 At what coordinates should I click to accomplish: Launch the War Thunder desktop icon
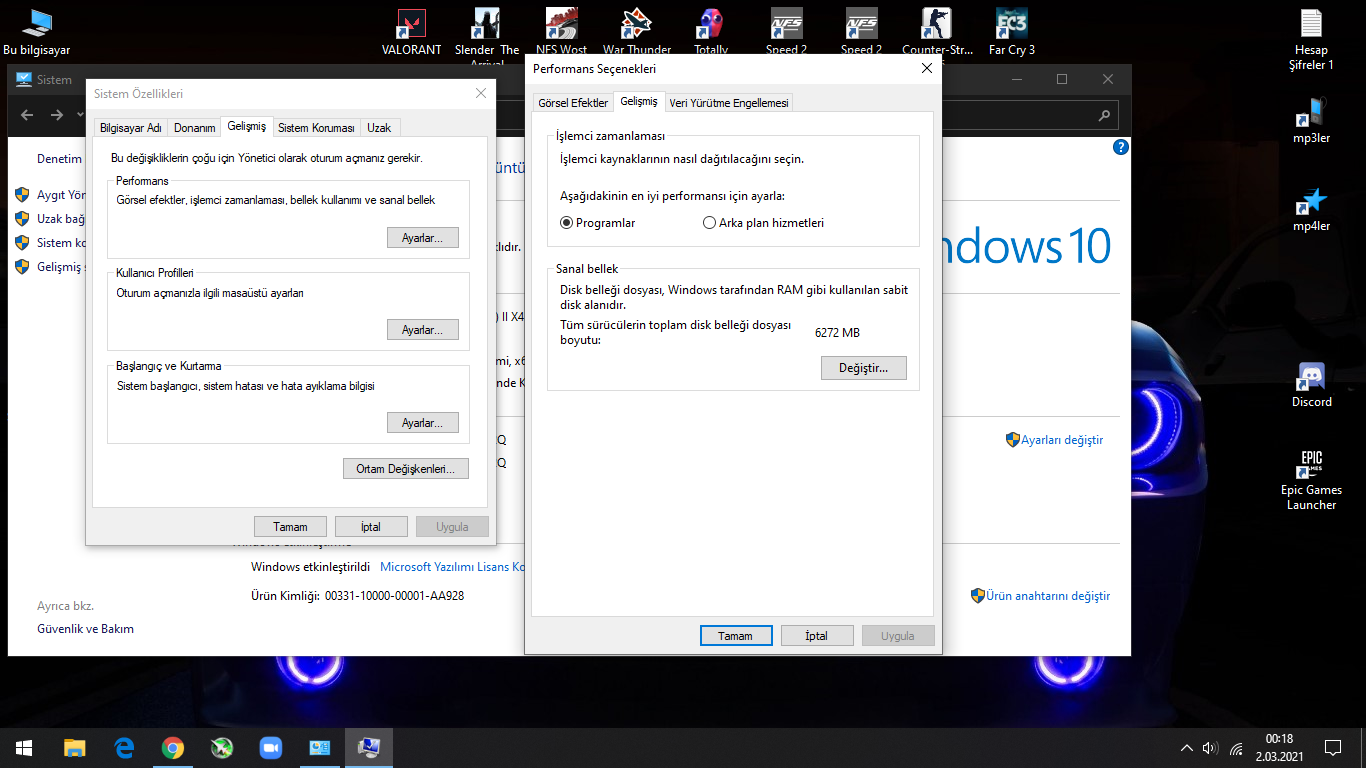point(637,30)
